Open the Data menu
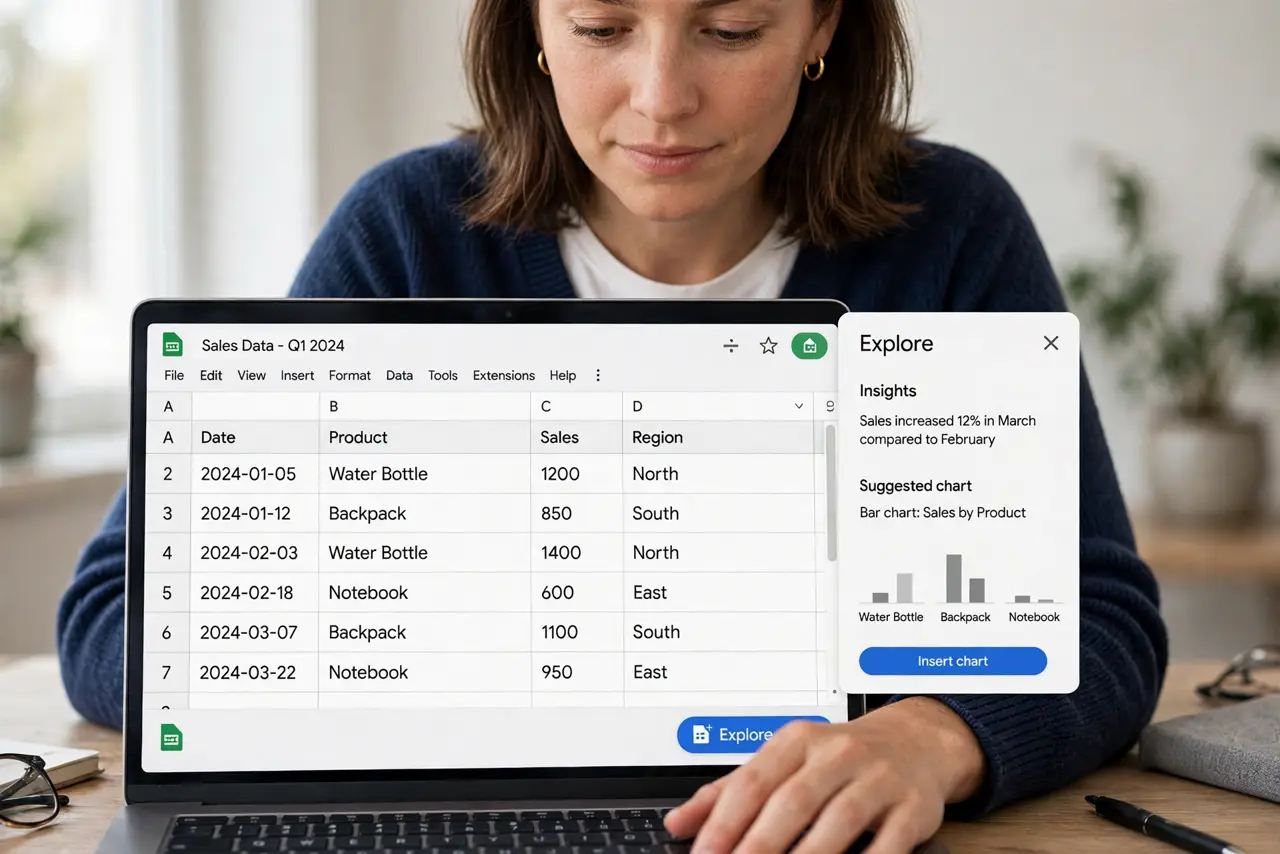The image size is (1280, 854). [399, 376]
